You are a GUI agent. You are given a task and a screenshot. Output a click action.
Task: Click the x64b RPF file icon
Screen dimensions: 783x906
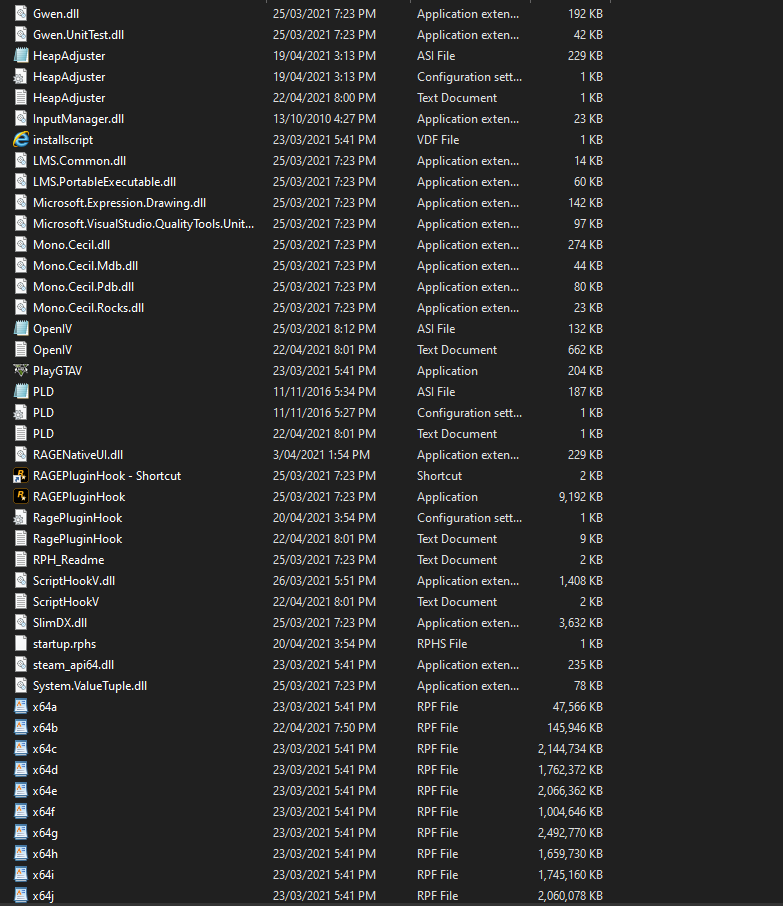click(x=21, y=727)
